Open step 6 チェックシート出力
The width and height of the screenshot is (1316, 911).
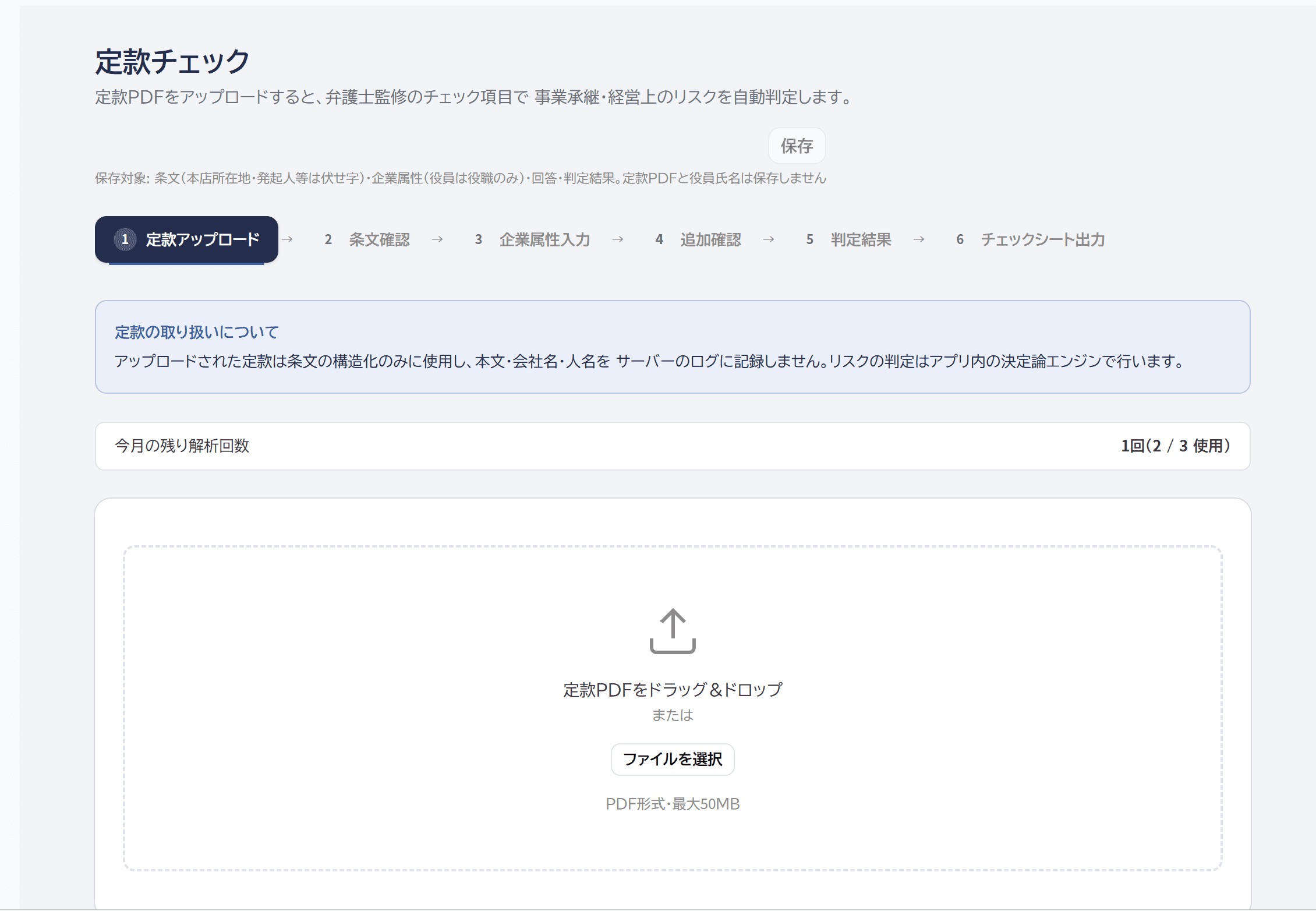coord(1031,239)
